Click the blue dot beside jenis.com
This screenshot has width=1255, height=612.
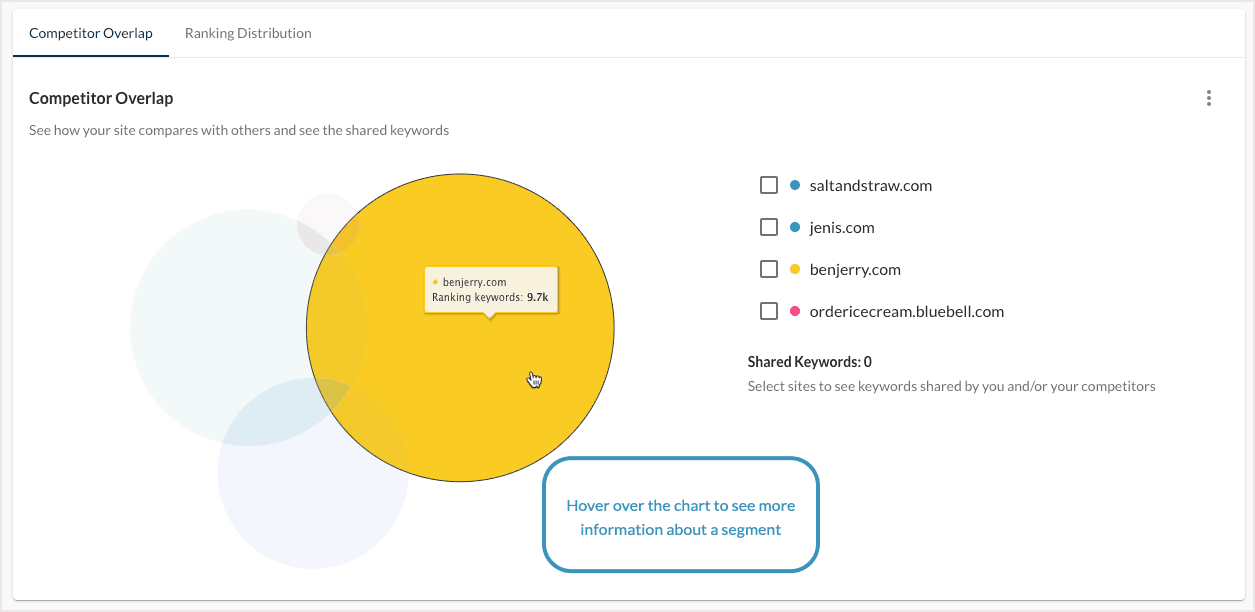pos(795,227)
